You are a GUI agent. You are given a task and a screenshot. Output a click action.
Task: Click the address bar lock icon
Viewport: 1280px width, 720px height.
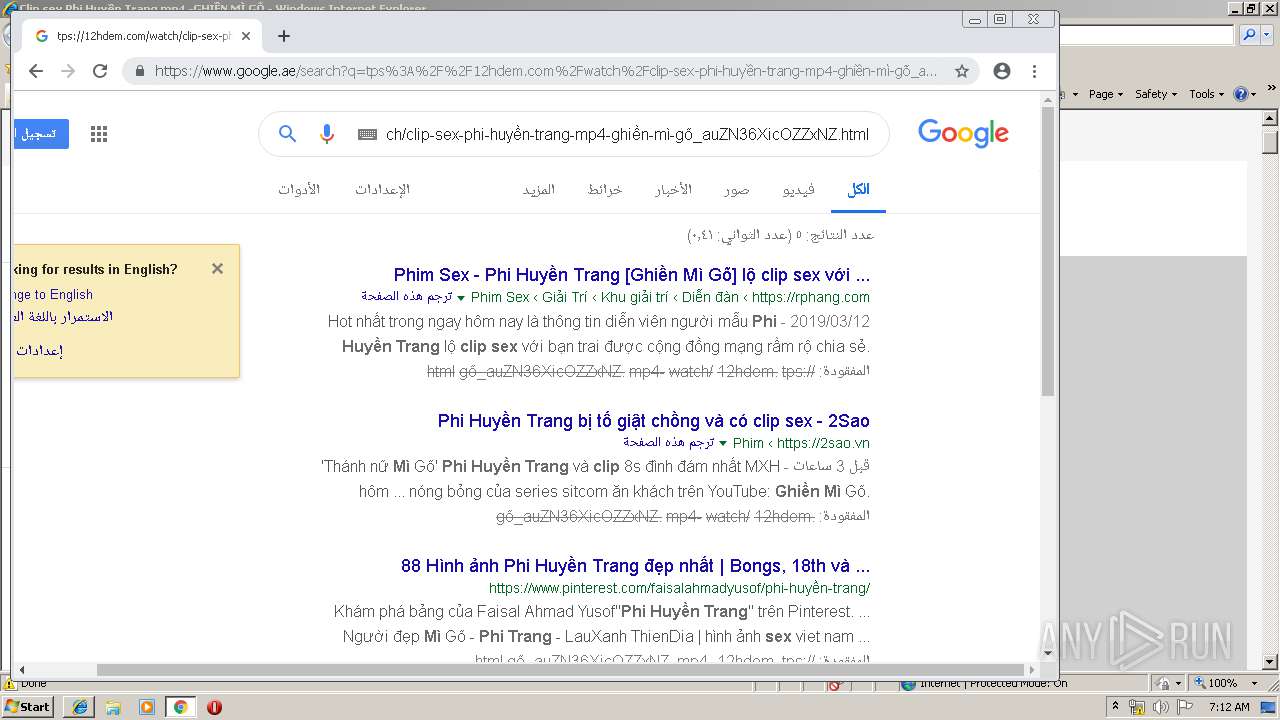point(139,71)
